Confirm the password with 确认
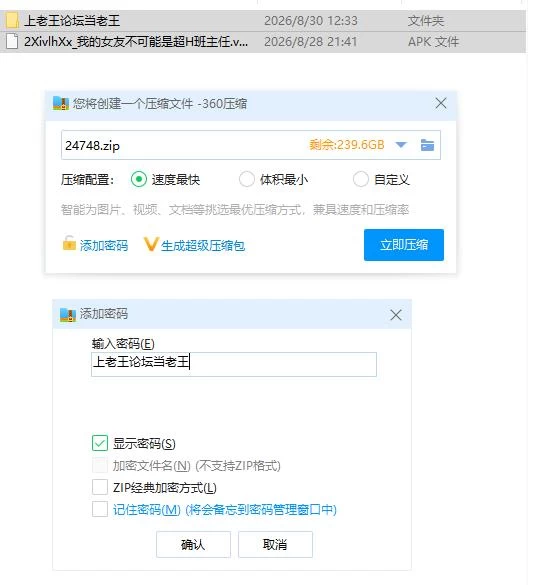Screen dimensions: 546x585 point(193,544)
